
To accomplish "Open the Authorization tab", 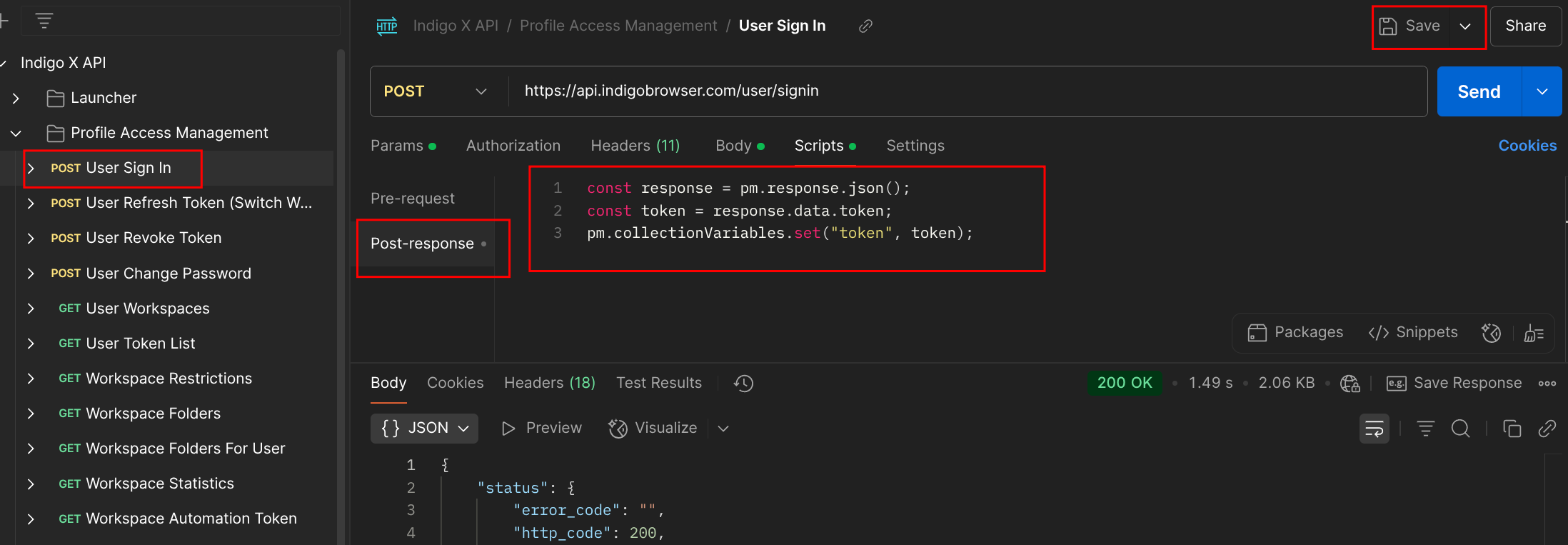I will 513,146.
